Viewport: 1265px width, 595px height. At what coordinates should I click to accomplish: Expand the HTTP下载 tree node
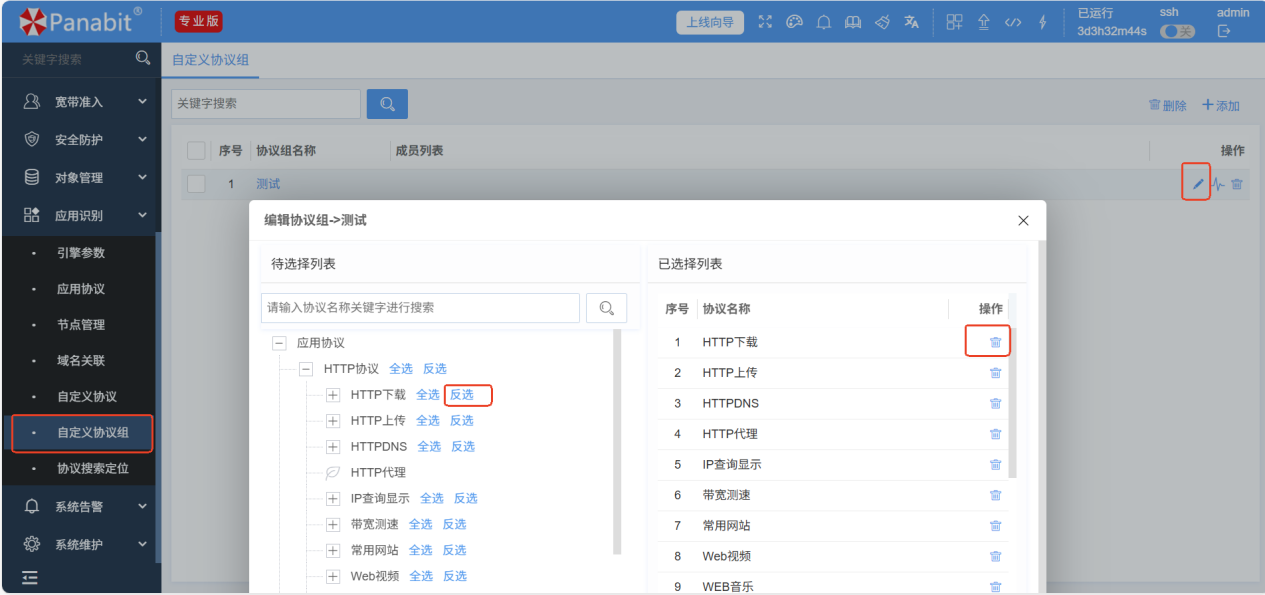[x=333, y=395]
